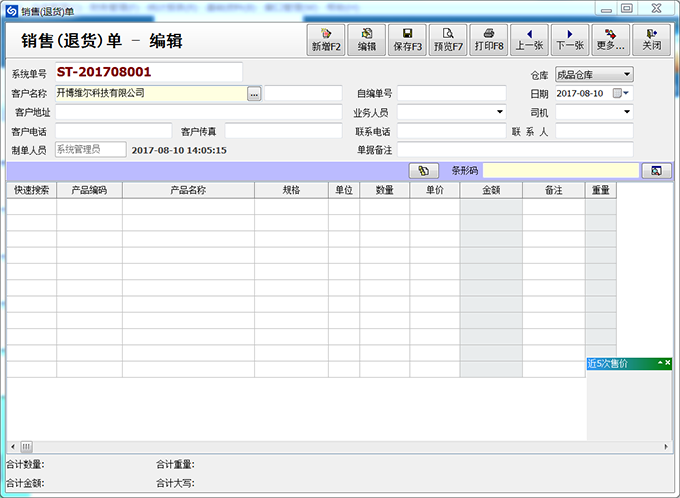This screenshot has width=680, height=498.
Task: Click the 单据备注 input field
Action: pos(515,150)
